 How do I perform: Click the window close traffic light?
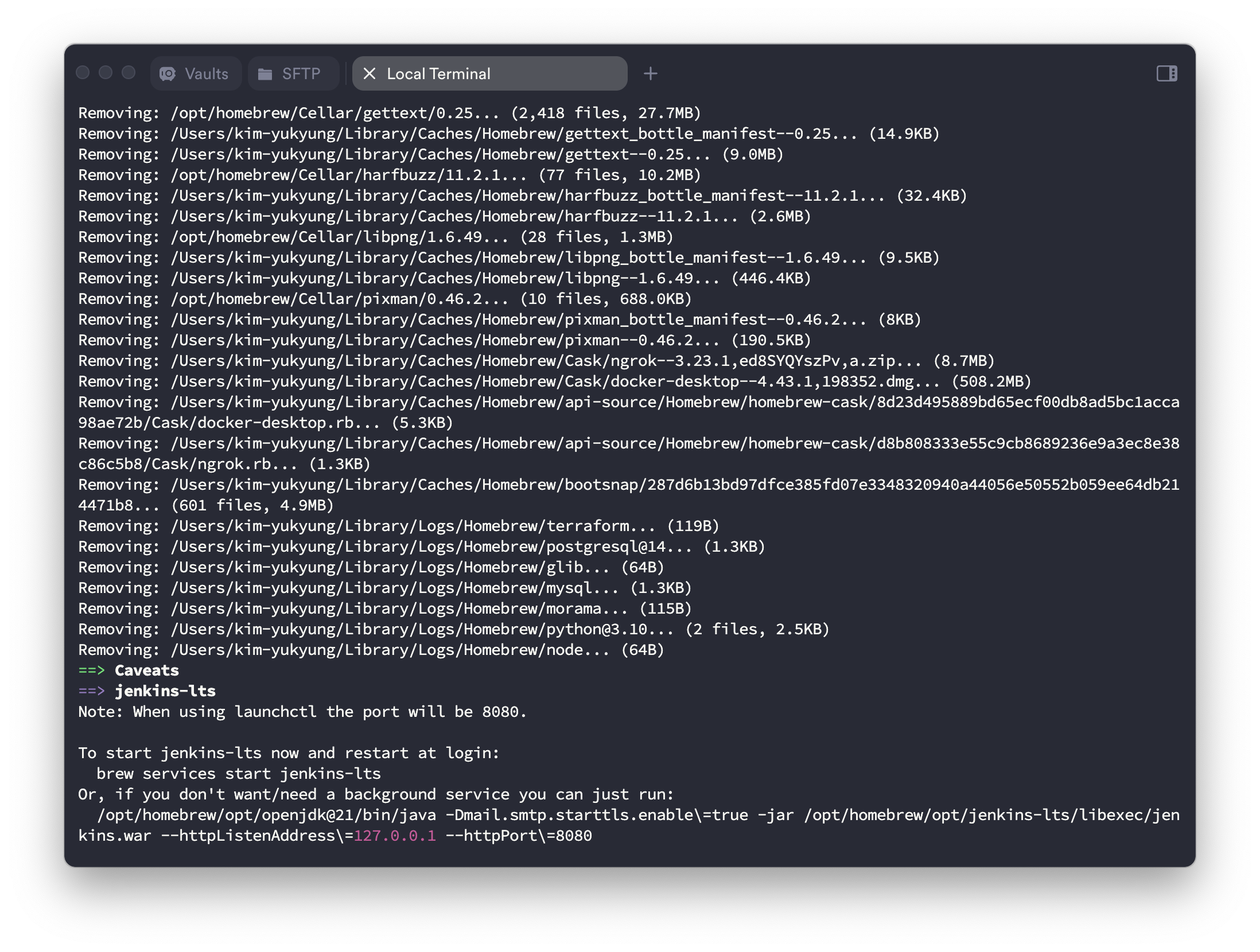click(83, 73)
